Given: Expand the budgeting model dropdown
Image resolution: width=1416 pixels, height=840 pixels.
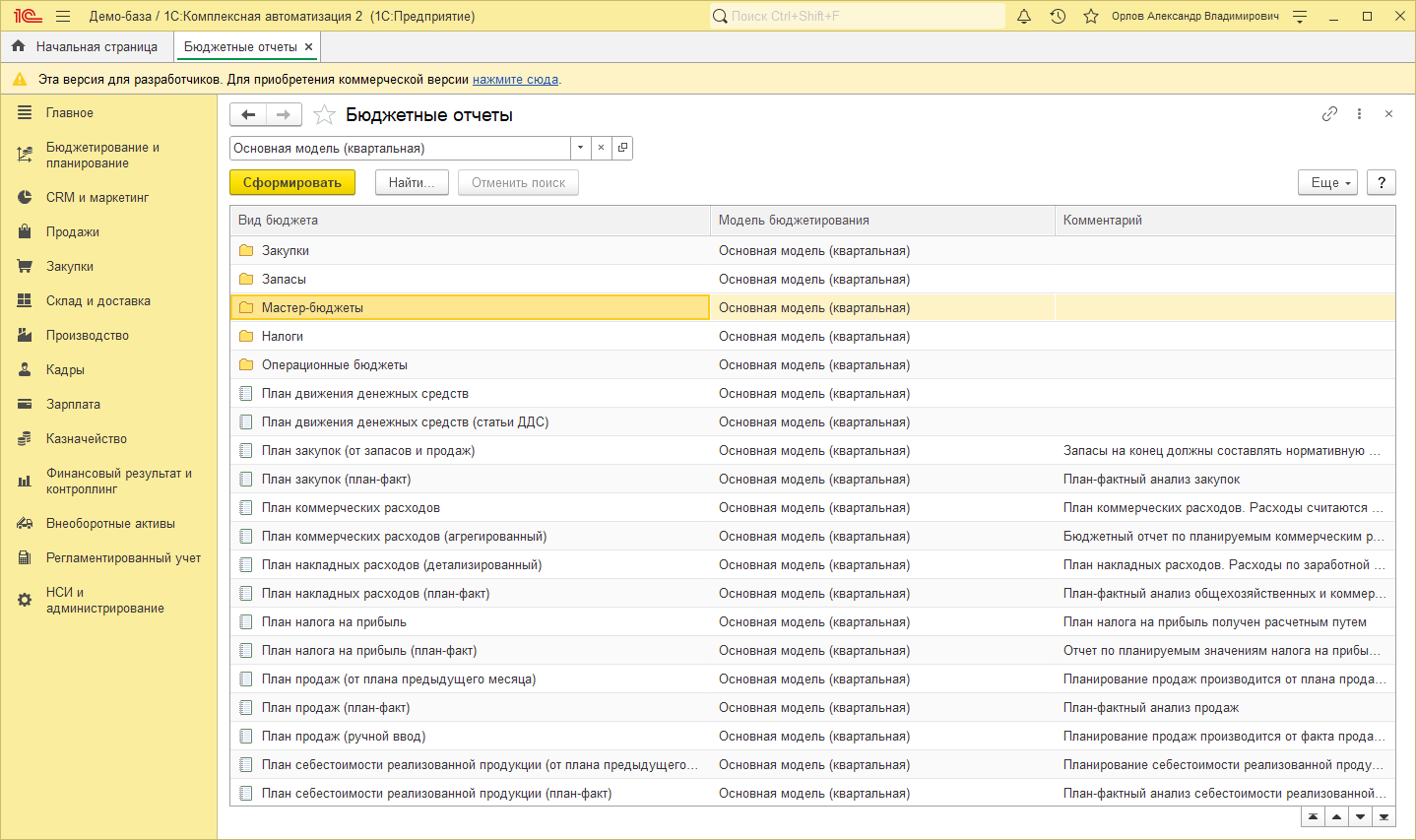Looking at the screenshot, I should (580, 148).
